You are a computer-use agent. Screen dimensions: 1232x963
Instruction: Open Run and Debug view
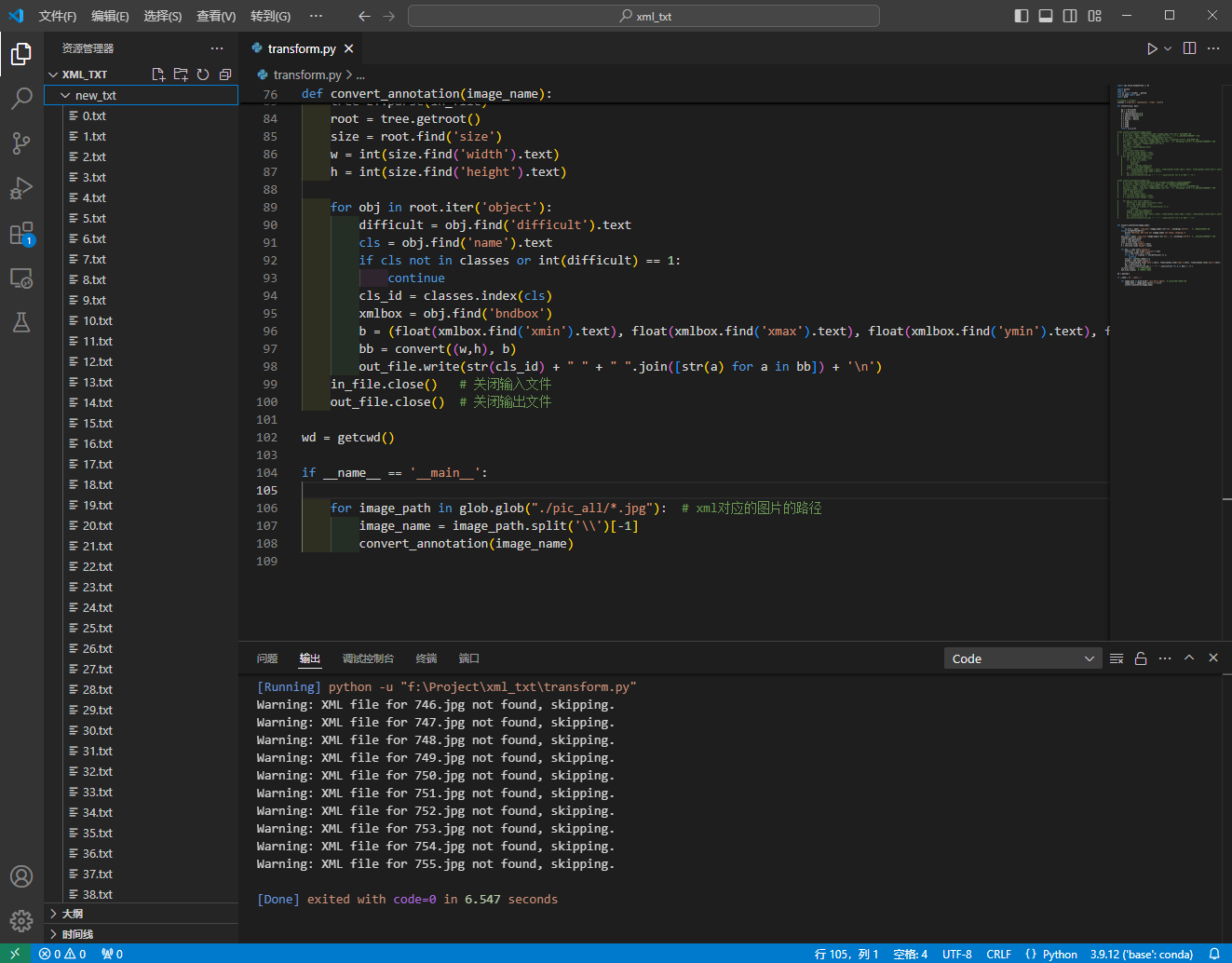[x=21, y=188]
